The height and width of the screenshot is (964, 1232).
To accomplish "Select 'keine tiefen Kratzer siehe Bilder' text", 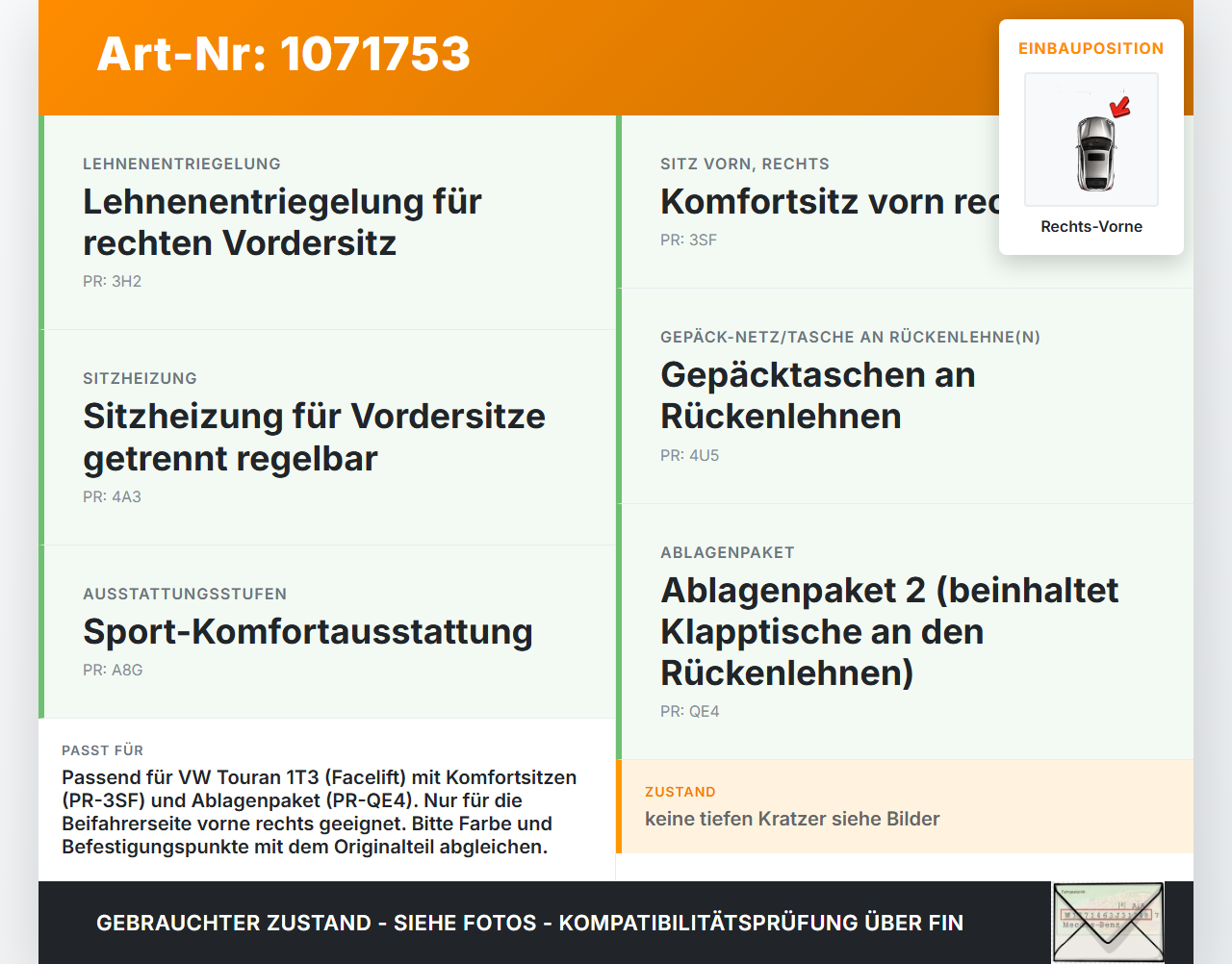I will pos(792,819).
